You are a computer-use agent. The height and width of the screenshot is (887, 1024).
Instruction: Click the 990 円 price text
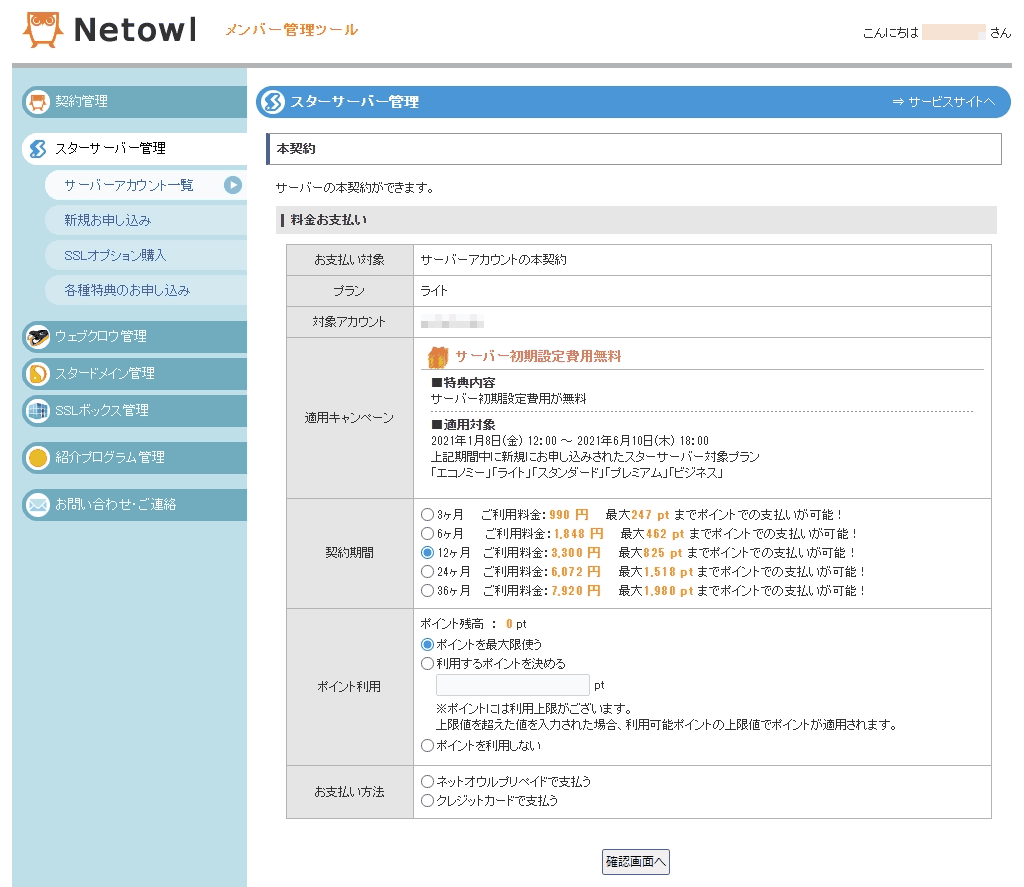pyautogui.click(x=568, y=515)
